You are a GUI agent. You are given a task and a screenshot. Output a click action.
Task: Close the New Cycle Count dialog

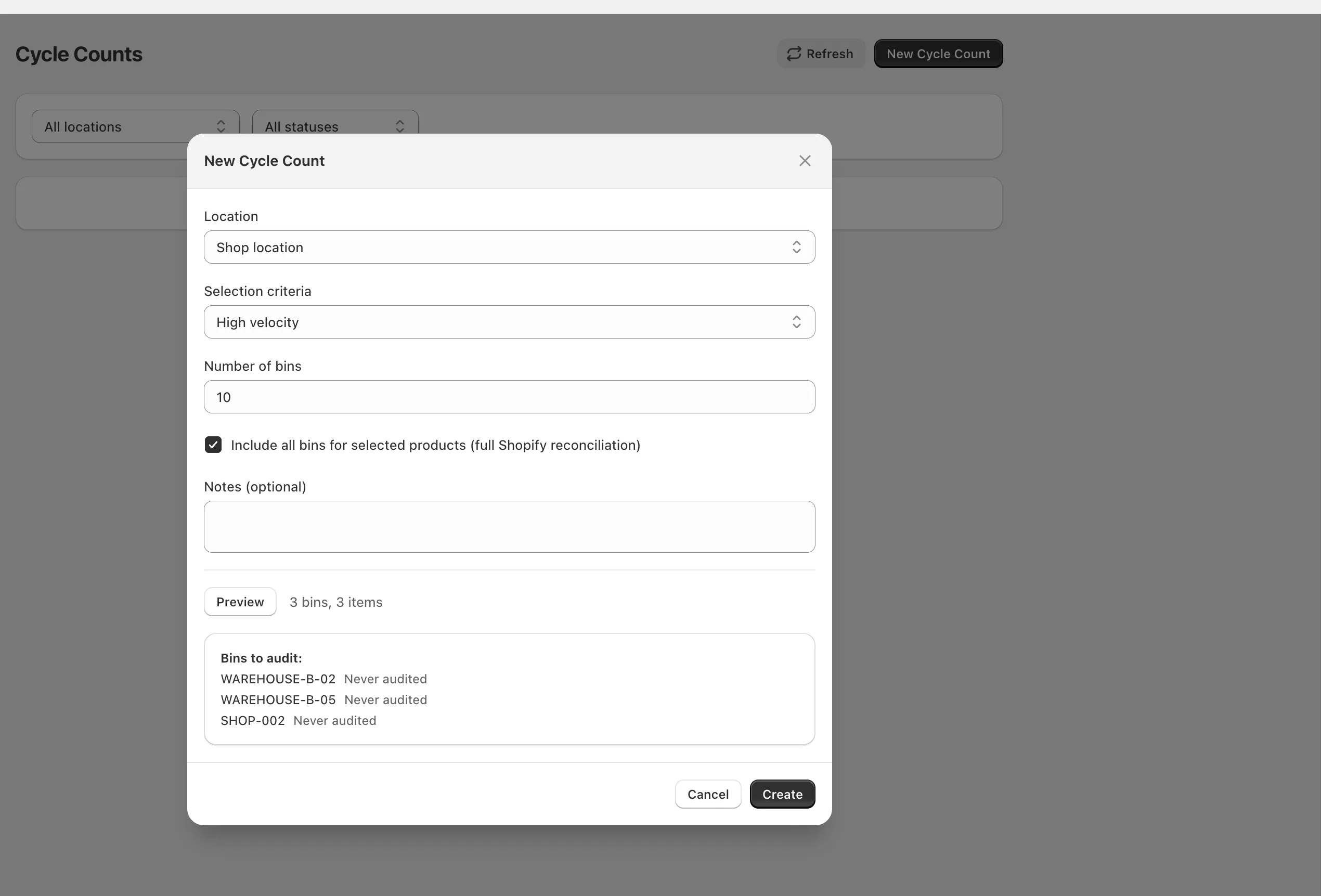point(805,160)
